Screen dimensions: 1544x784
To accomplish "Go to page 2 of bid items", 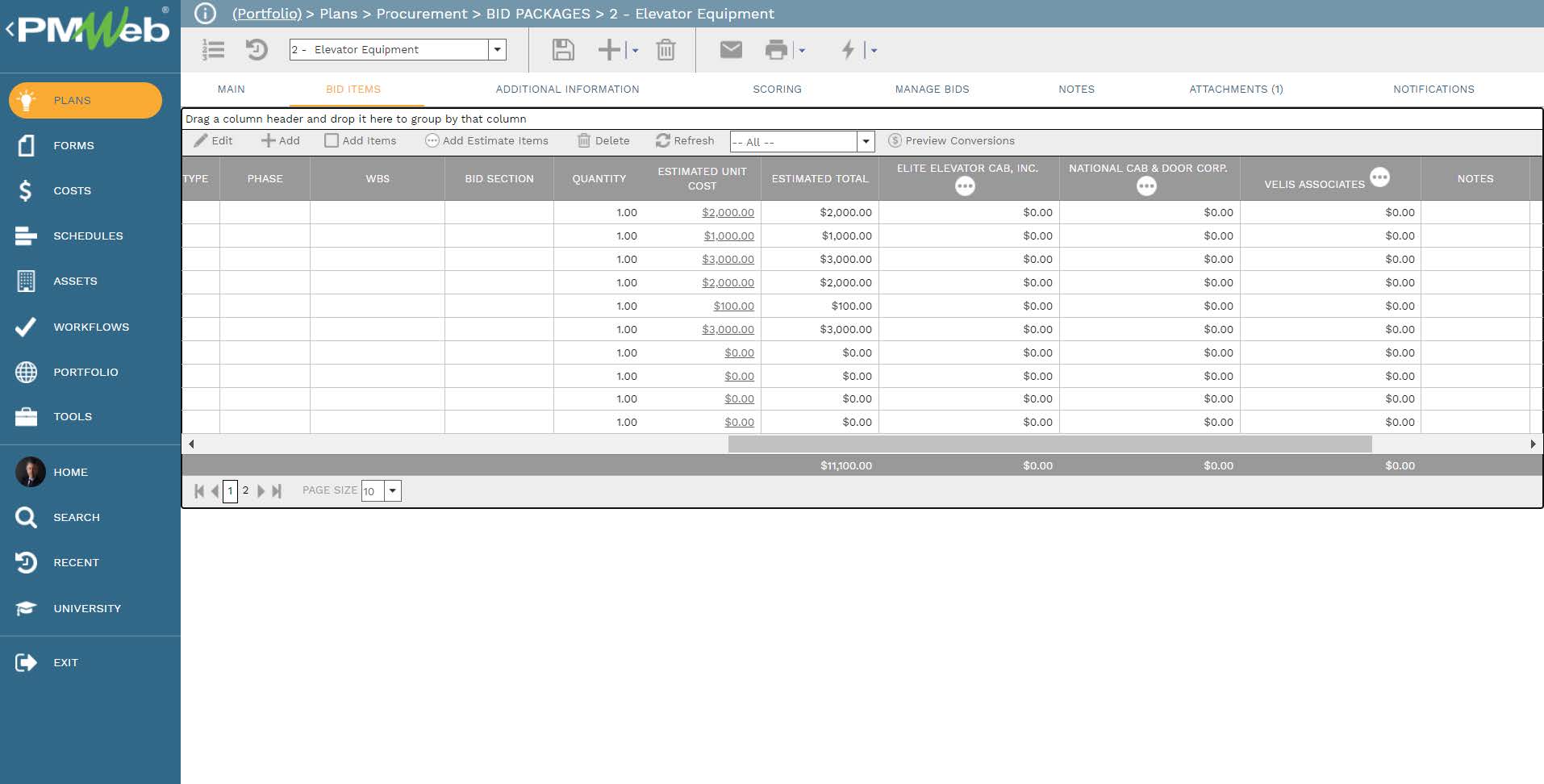I will point(246,490).
